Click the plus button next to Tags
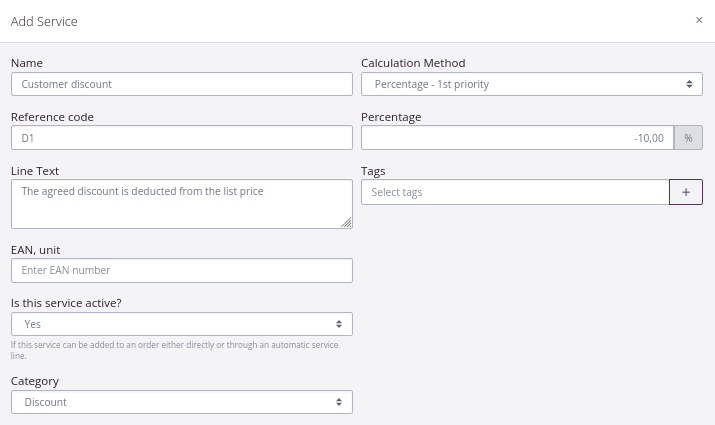 [x=685, y=192]
